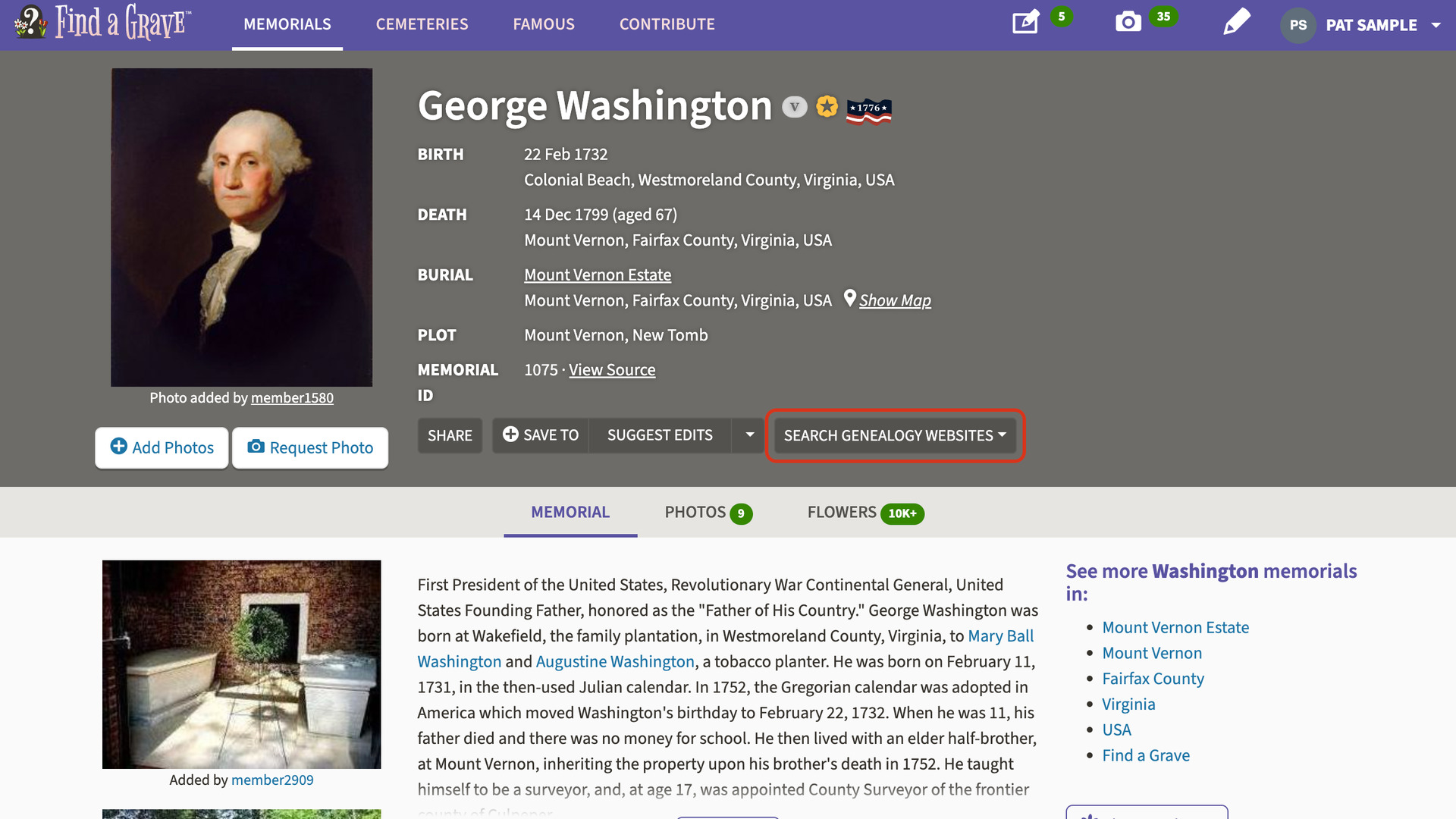Open the Suggest Edits dropdown arrow
The width and height of the screenshot is (1456, 819).
click(749, 435)
